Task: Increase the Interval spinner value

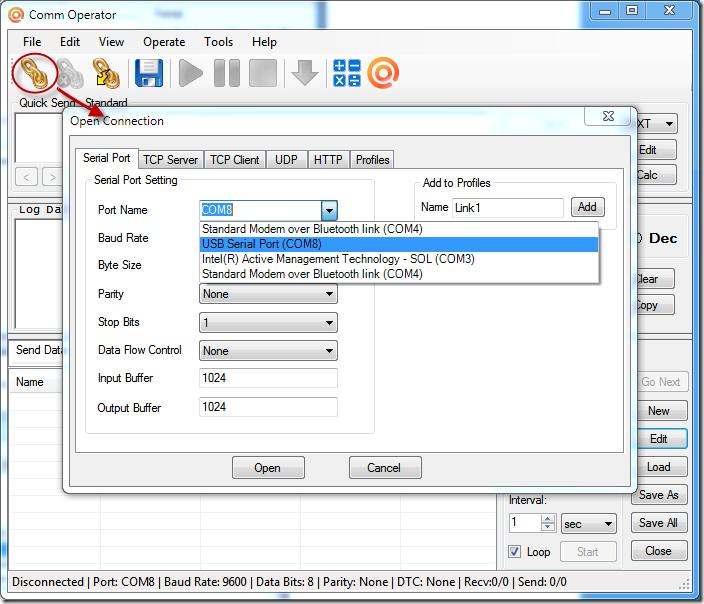Action: pyautogui.click(x=547, y=519)
